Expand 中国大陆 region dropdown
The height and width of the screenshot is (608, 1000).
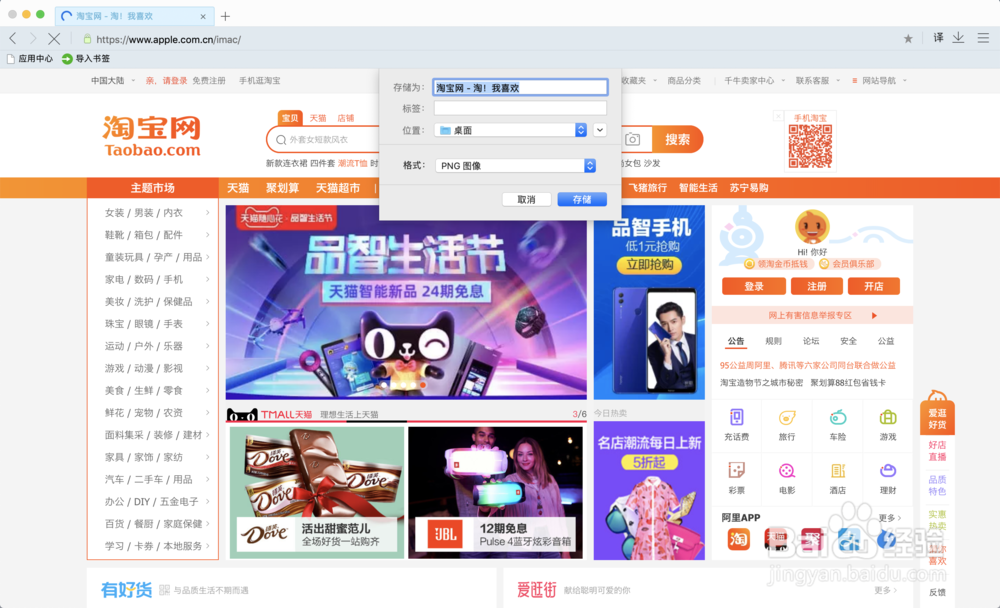click(113, 81)
